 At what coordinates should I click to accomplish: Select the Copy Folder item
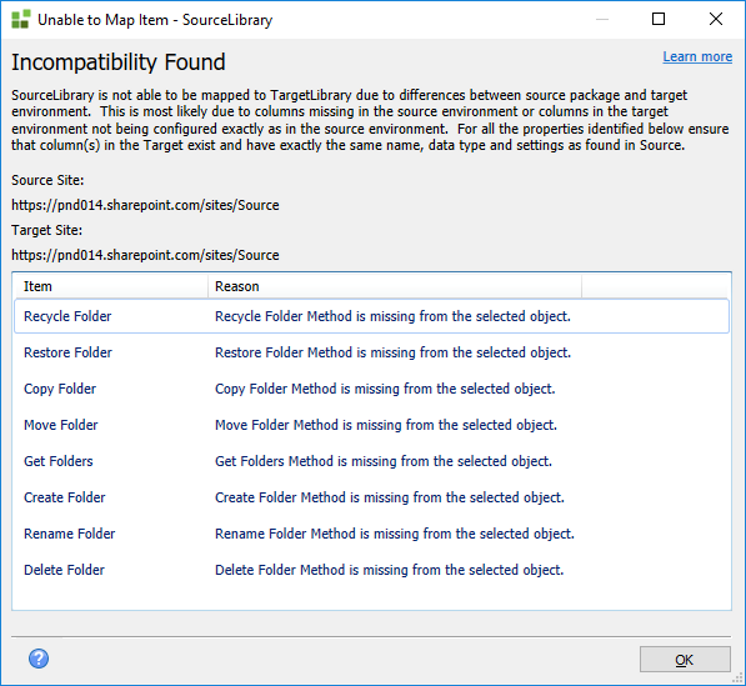[60, 389]
